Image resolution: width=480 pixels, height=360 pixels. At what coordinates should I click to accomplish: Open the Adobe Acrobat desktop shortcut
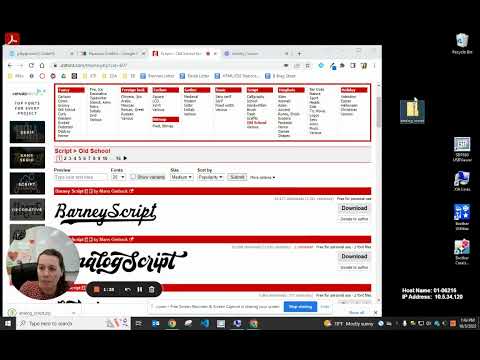point(12,39)
